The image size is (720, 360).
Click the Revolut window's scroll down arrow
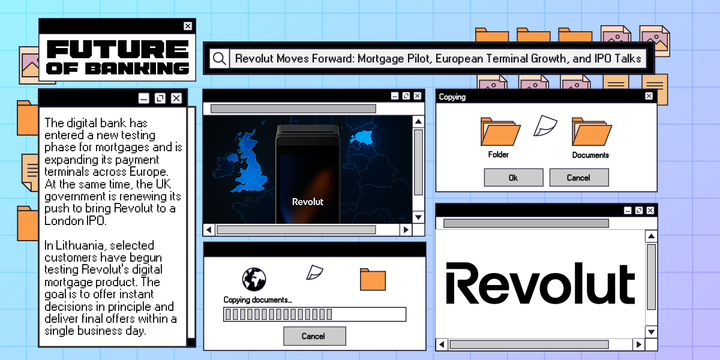[651, 332]
